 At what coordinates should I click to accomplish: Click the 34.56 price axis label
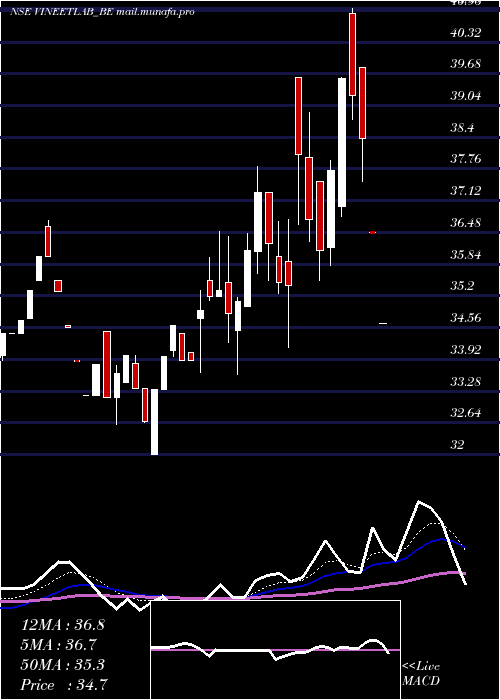pos(466,318)
